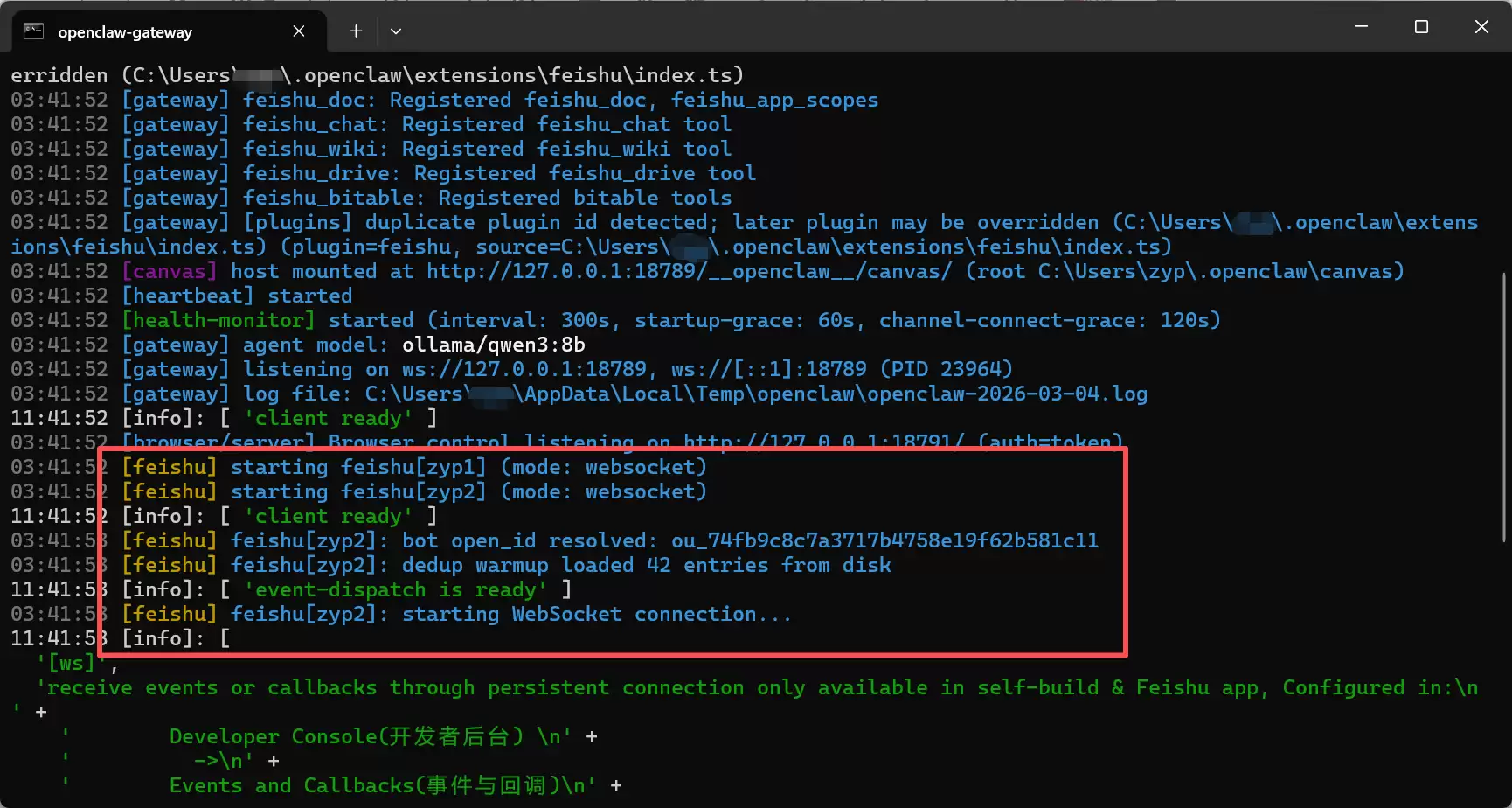Viewport: 1512px width, 808px height.
Task: Open a new terminal tab with the plus icon
Action: (x=355, y=31)
